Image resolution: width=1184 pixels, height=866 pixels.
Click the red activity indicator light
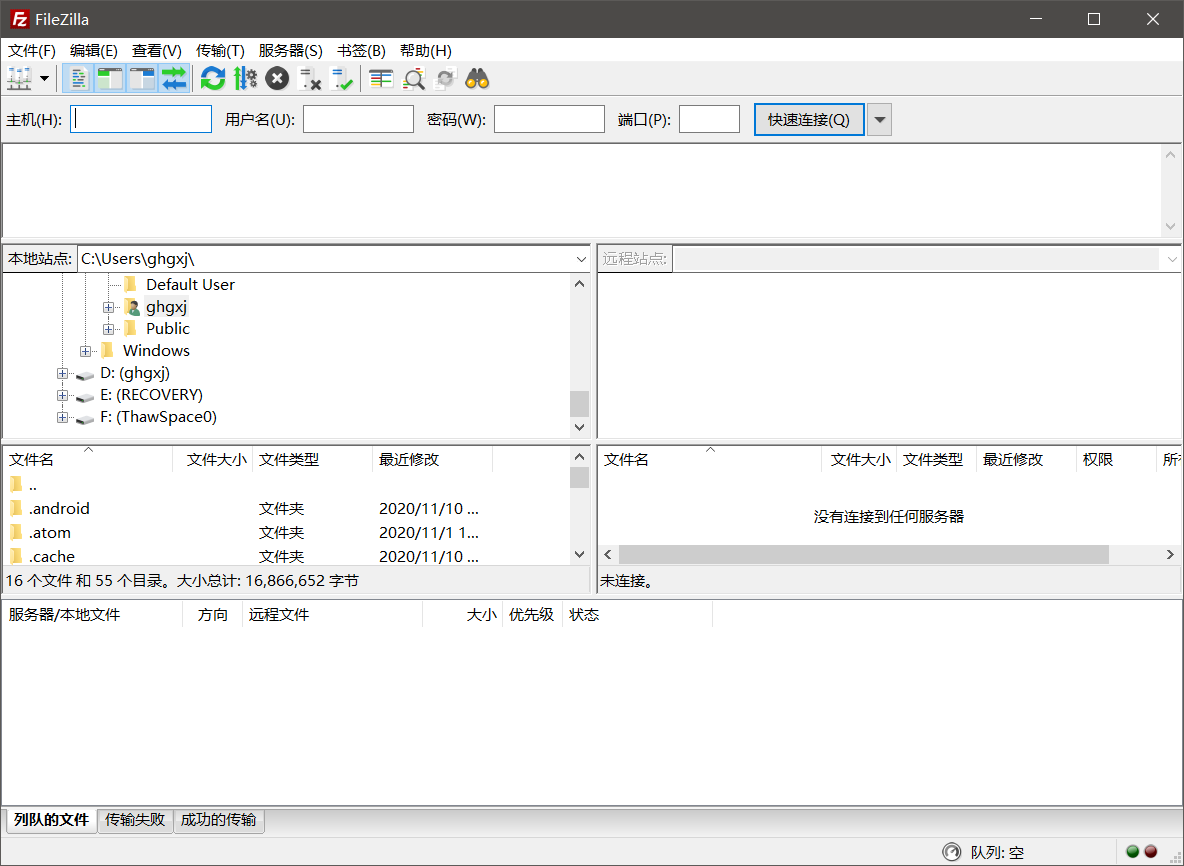click(1151, 852)
